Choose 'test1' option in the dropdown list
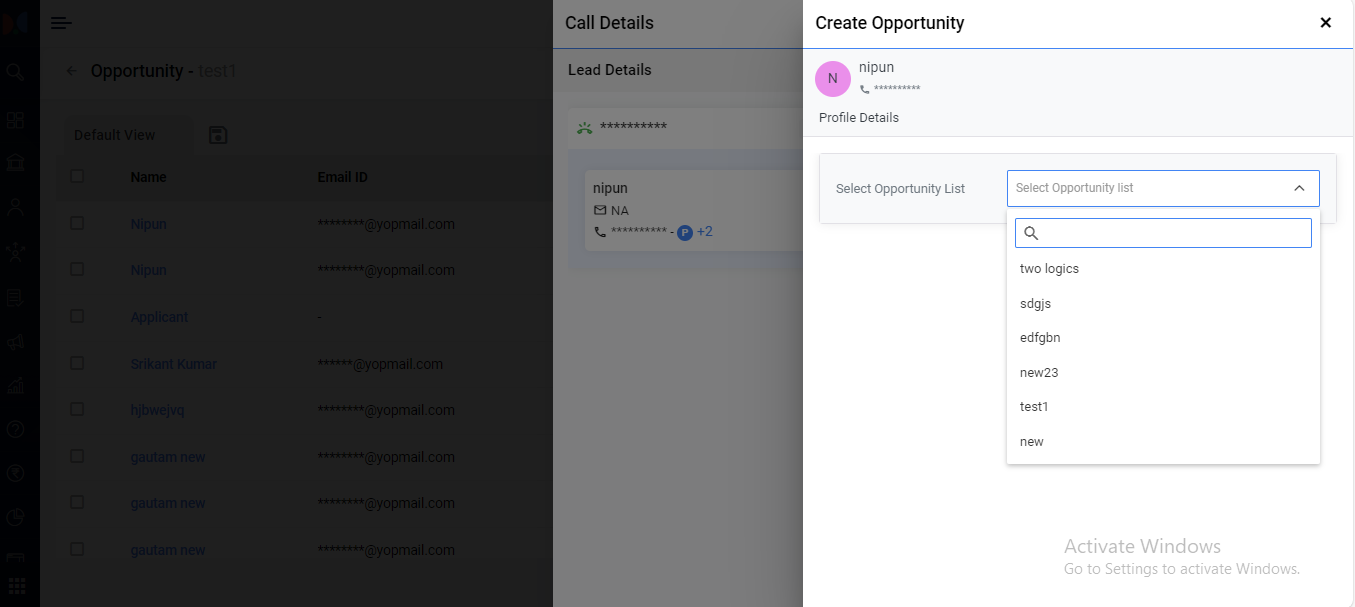1355x607 pixels. tap(1034, 407)
